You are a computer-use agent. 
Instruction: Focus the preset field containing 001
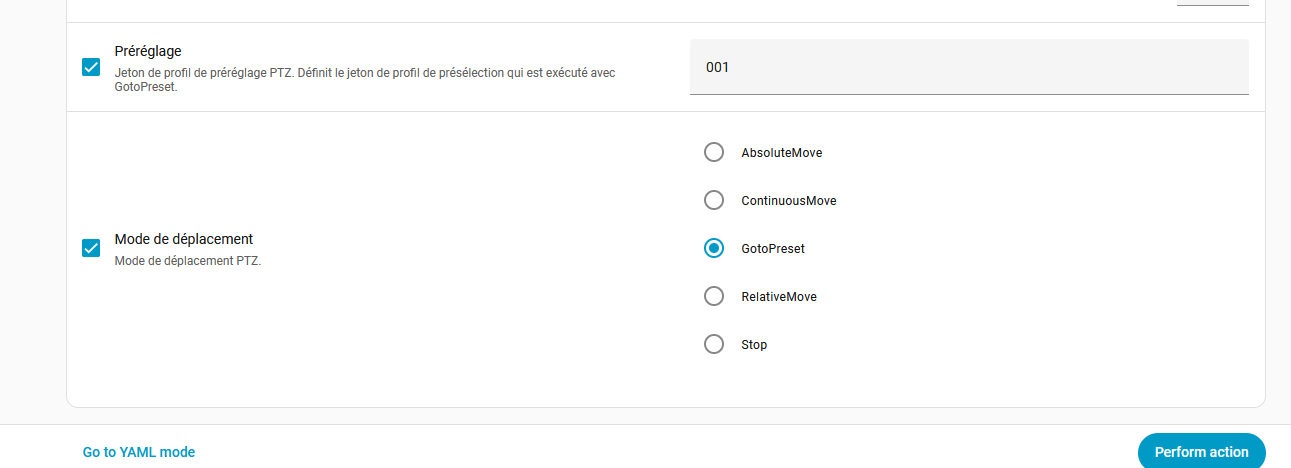click(x=968, y=67)
